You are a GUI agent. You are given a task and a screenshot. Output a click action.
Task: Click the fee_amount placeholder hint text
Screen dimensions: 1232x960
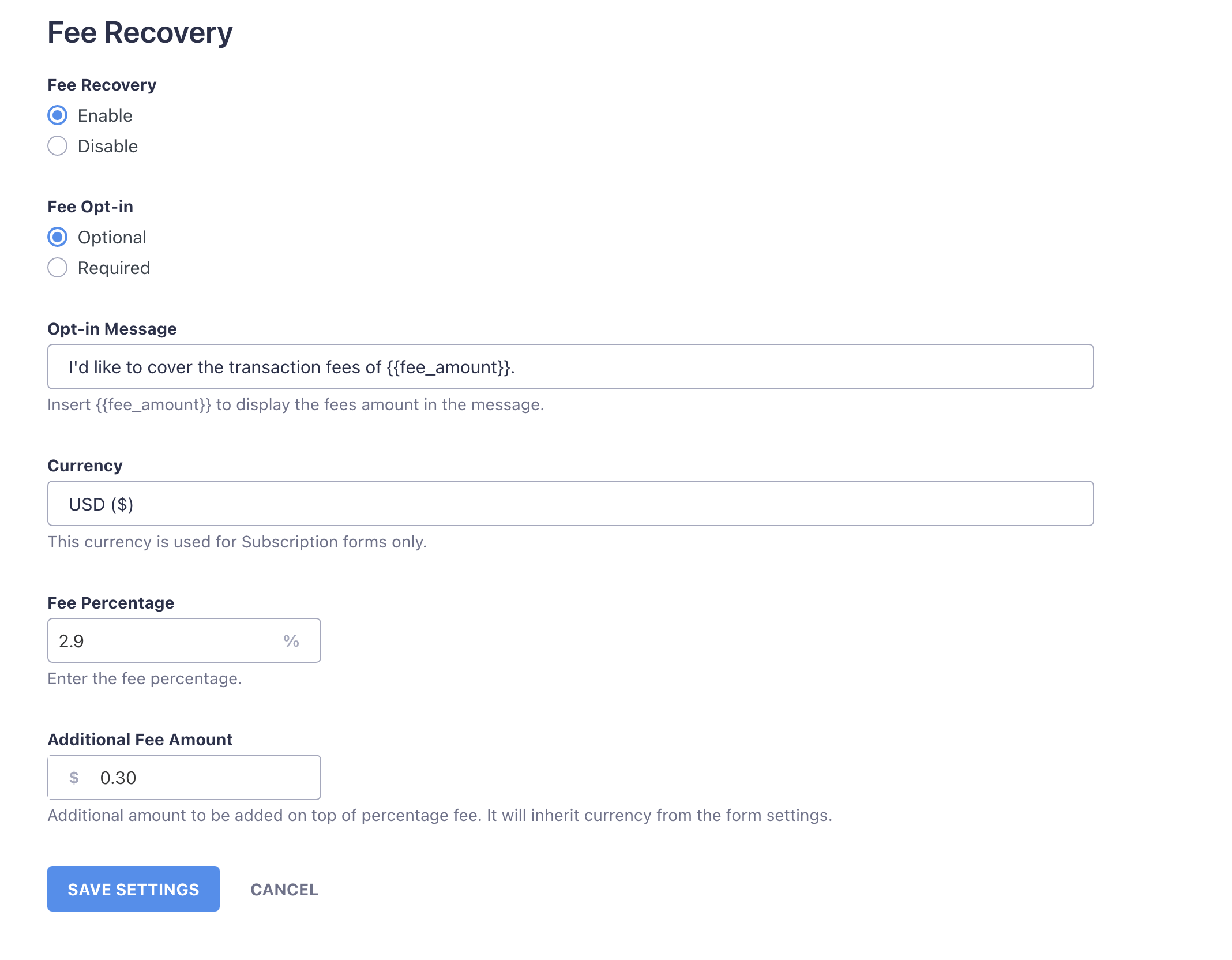coord(295,405)
